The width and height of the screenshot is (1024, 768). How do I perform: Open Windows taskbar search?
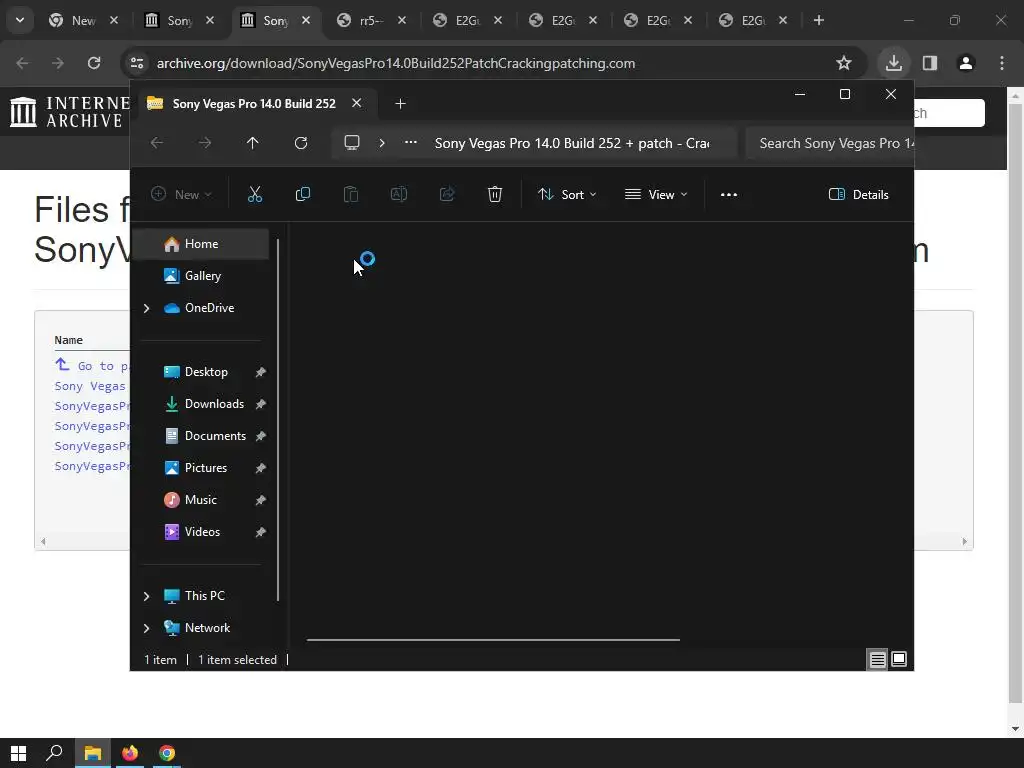click(x=54, y=753)
